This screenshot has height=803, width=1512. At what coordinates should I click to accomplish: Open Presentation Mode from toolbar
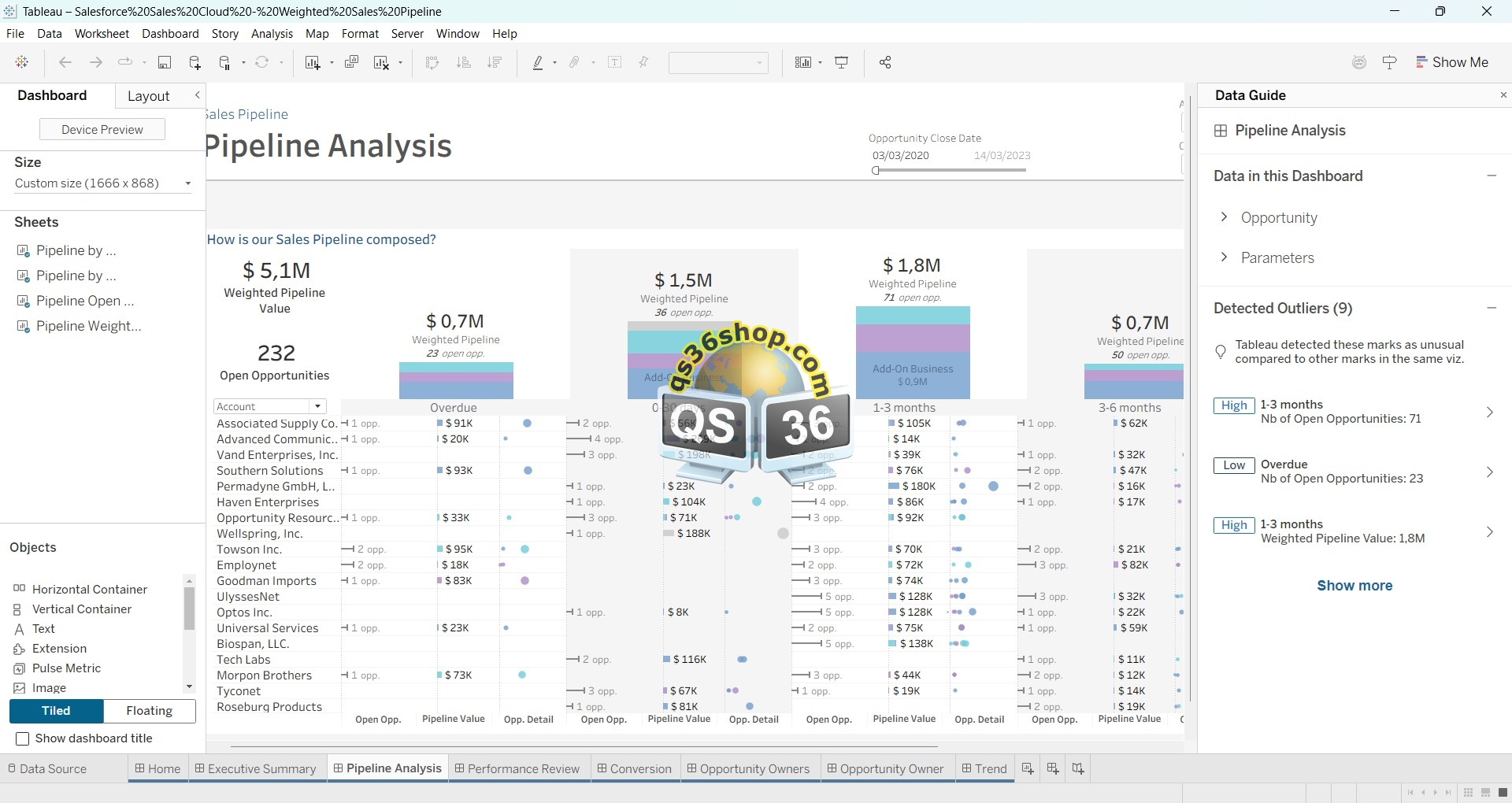(842, 63)
